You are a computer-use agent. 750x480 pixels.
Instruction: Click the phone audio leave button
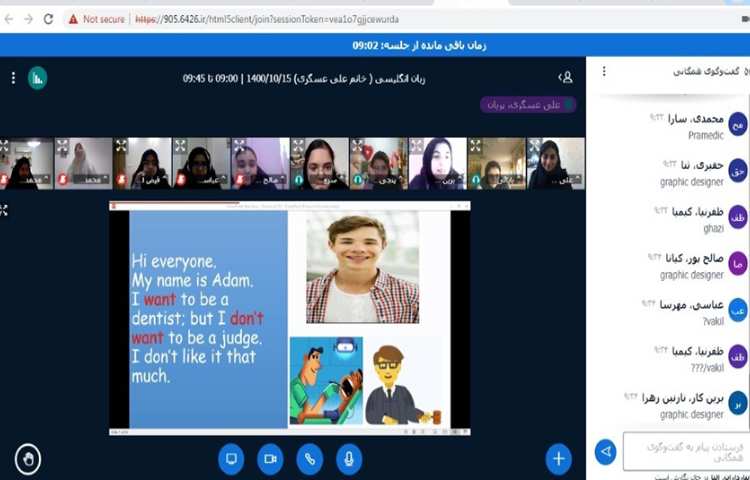[309, 459]
